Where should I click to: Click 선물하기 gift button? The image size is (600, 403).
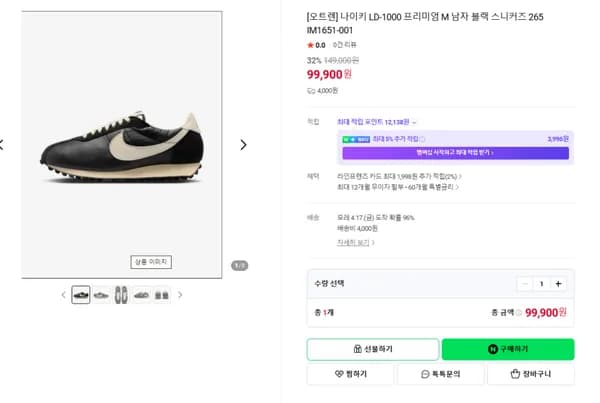pos(372,349)
